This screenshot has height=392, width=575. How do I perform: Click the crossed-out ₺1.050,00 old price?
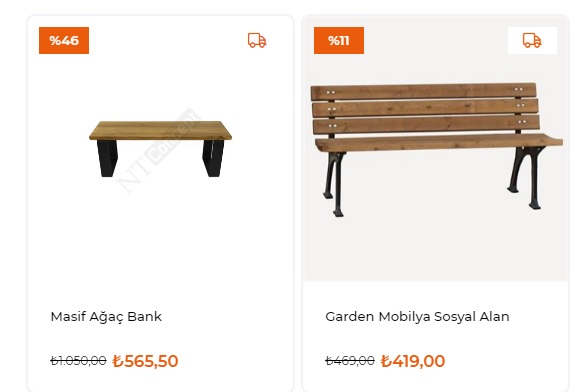tap(78, 361)
